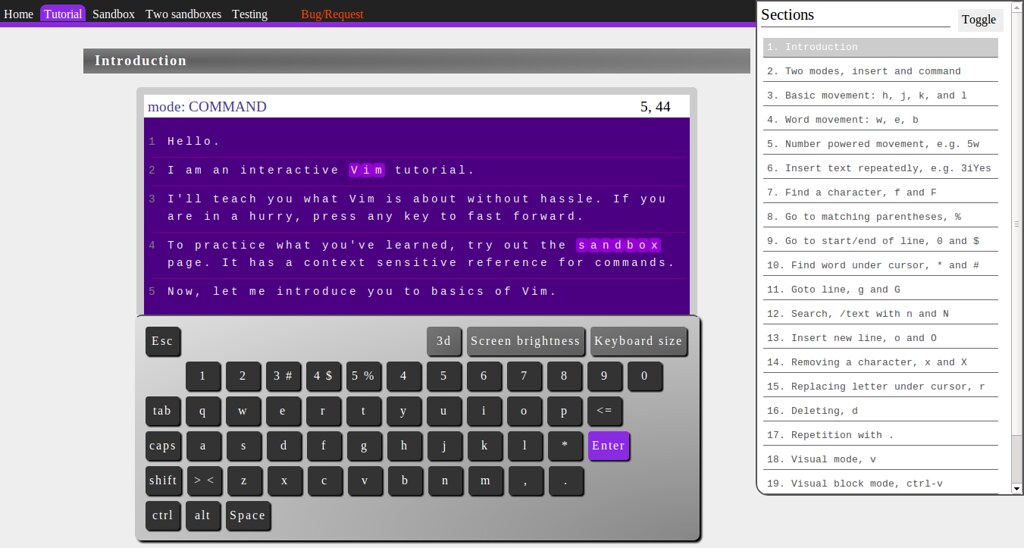
Task: Toggle caps lock key
Action: click(162, 446)
